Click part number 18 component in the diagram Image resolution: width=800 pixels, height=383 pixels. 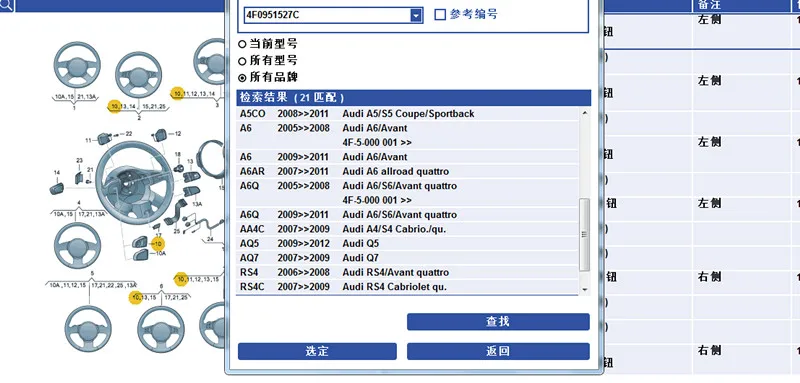[178, 168]
